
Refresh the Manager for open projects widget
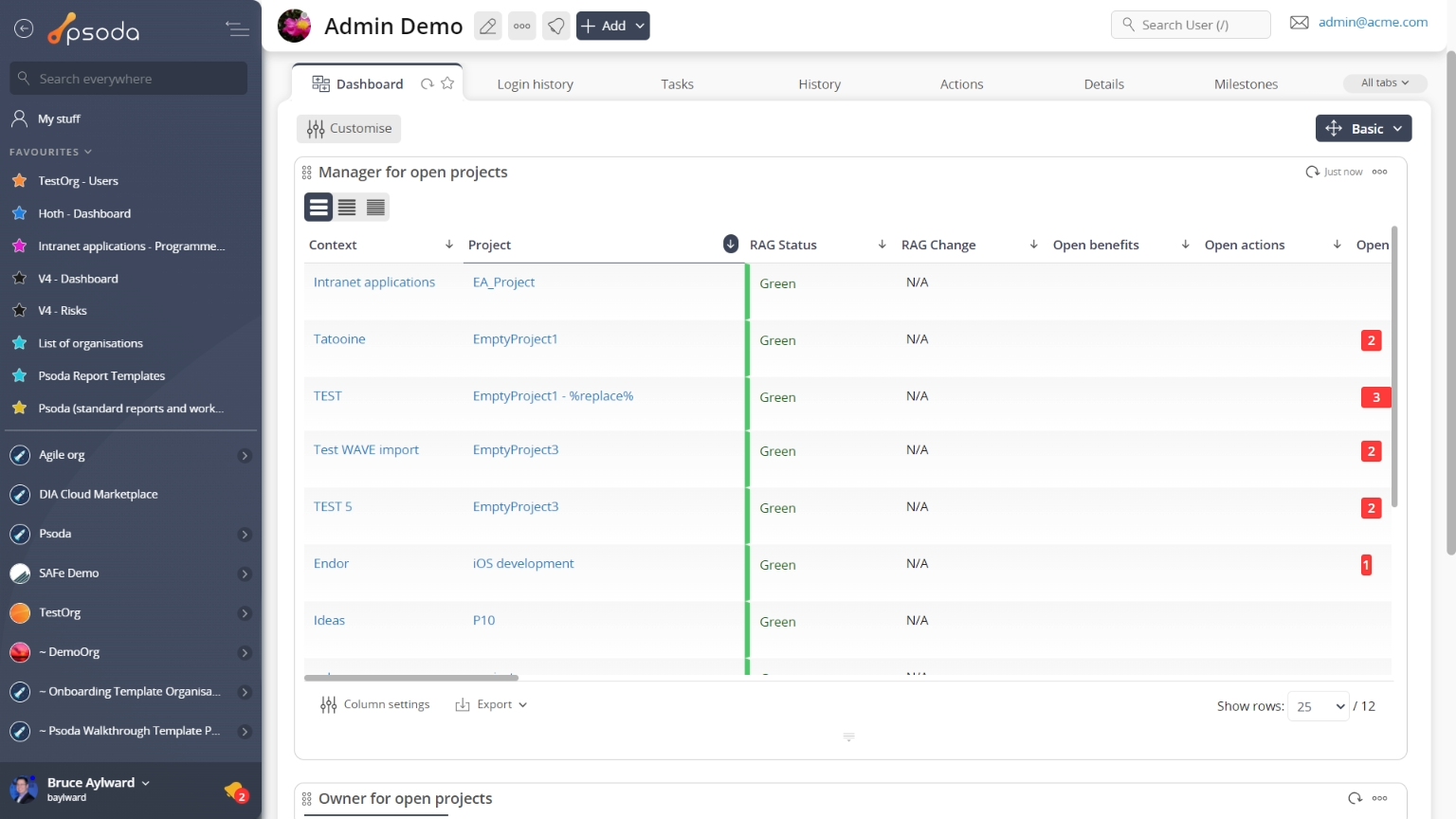coord(1312,172)
